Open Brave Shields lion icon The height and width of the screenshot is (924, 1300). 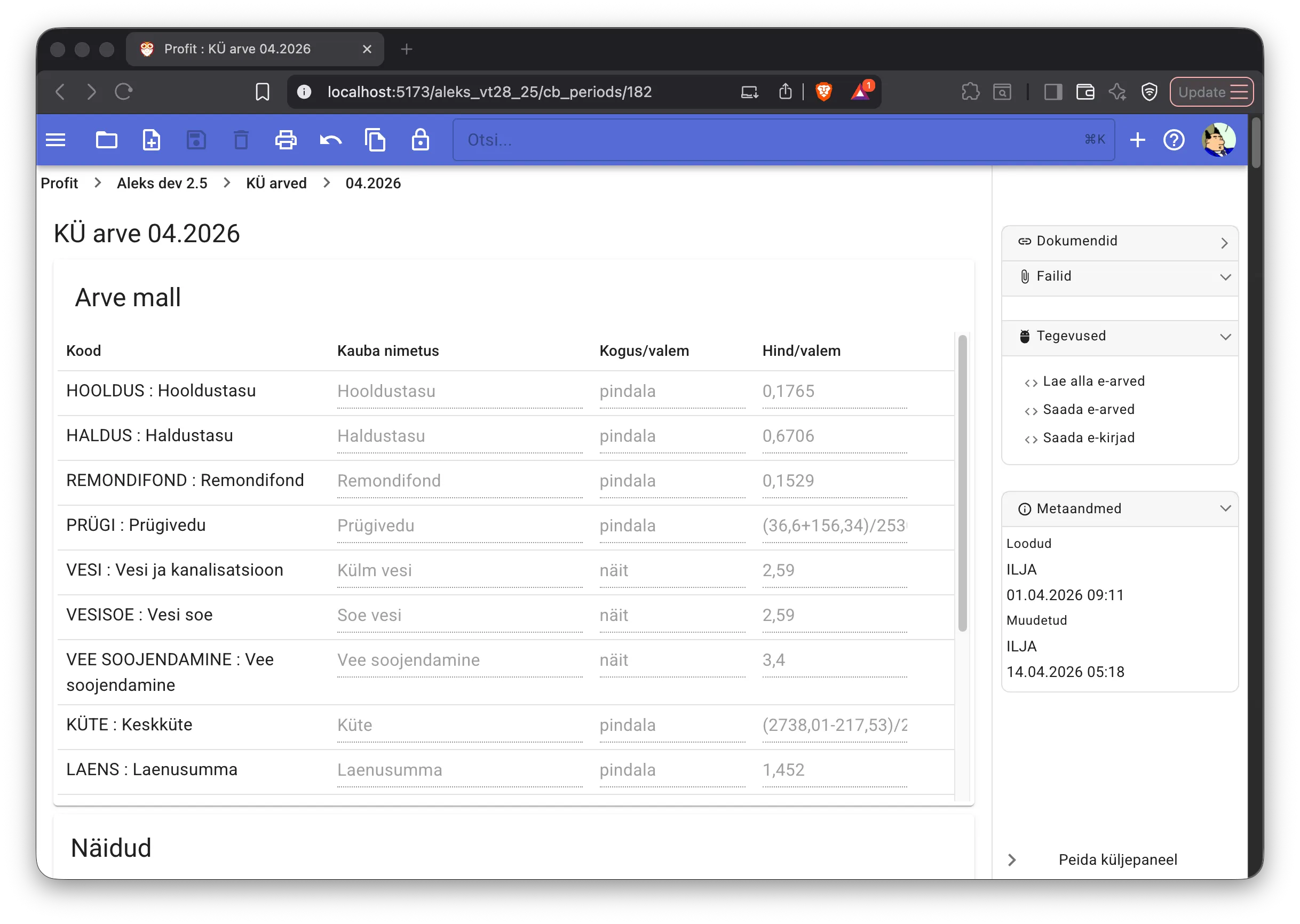[824, 92]
